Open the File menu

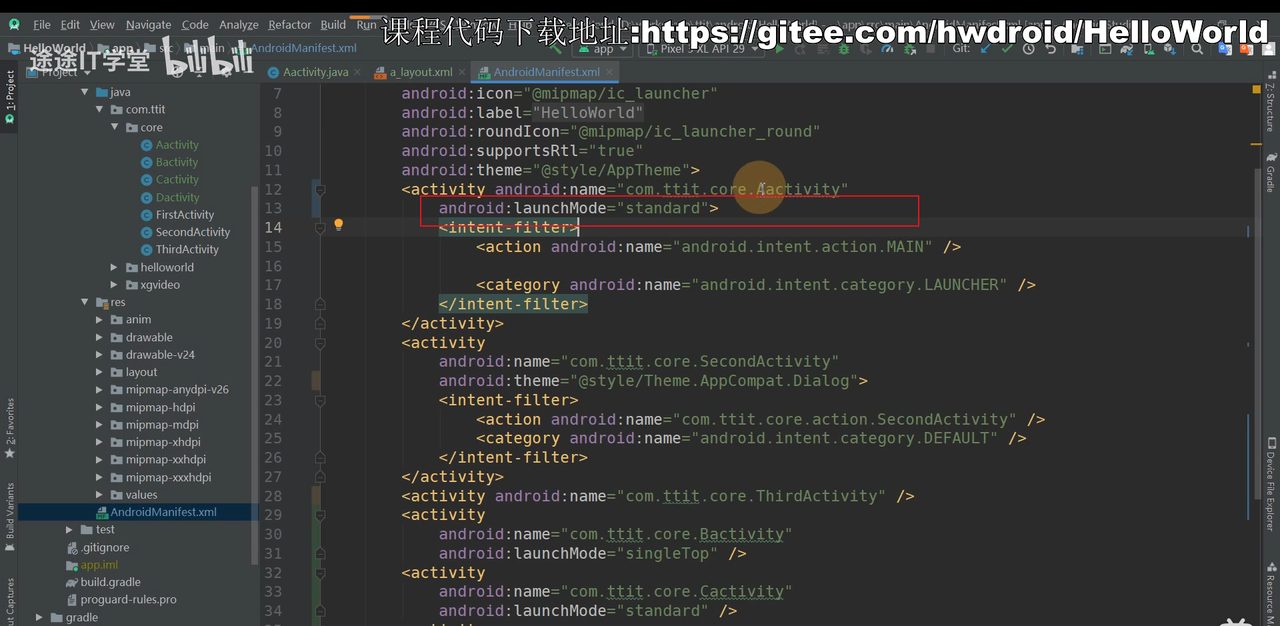point(42,24)
